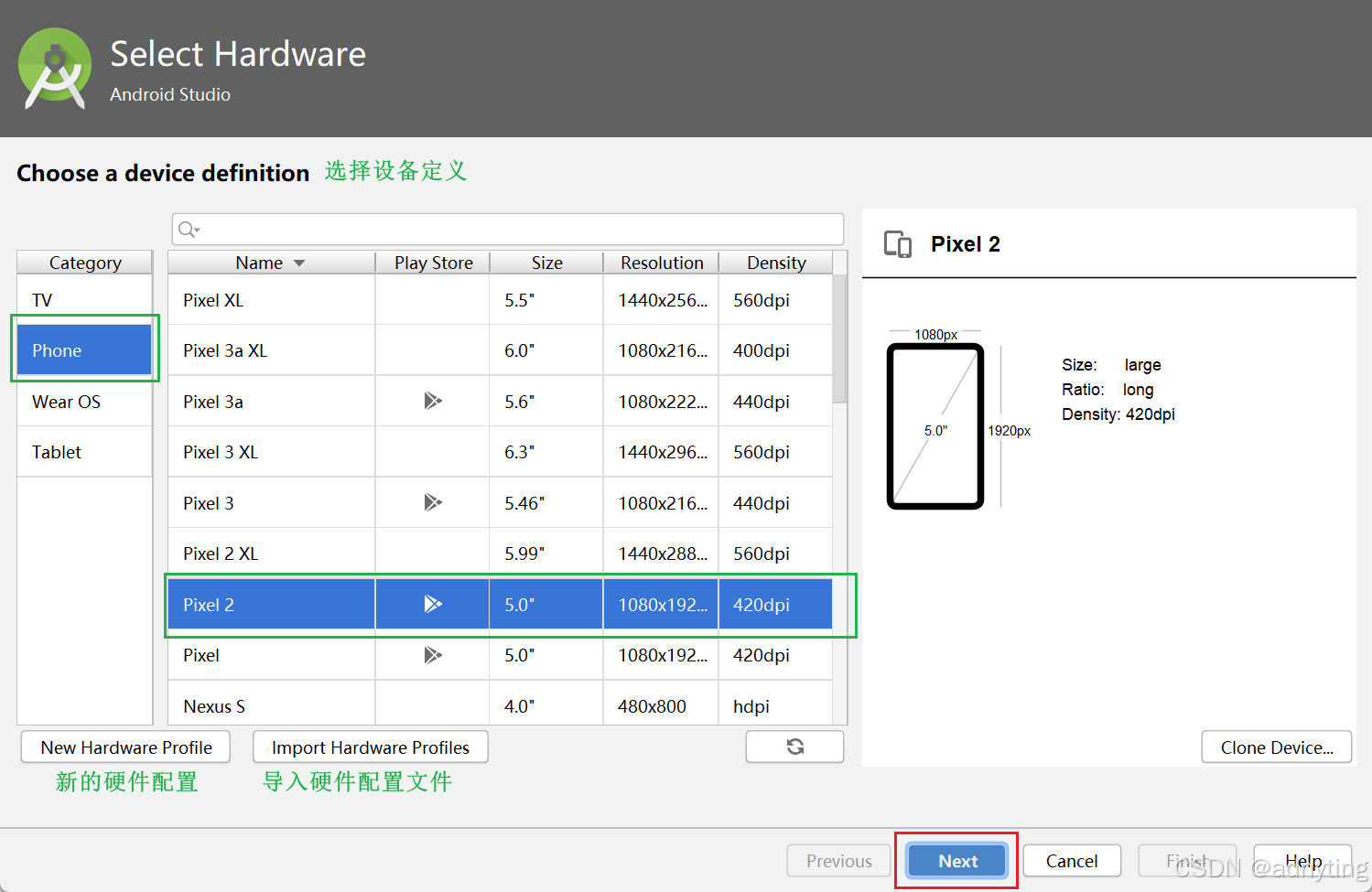Click the 400dpi density cell

[x=776, y=350]
